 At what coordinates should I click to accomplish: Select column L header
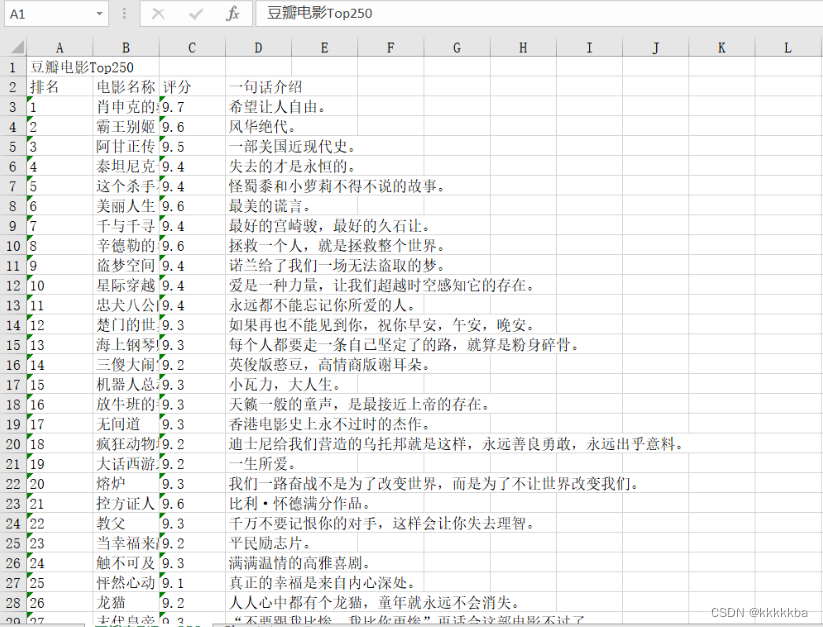tap(788, 48)
